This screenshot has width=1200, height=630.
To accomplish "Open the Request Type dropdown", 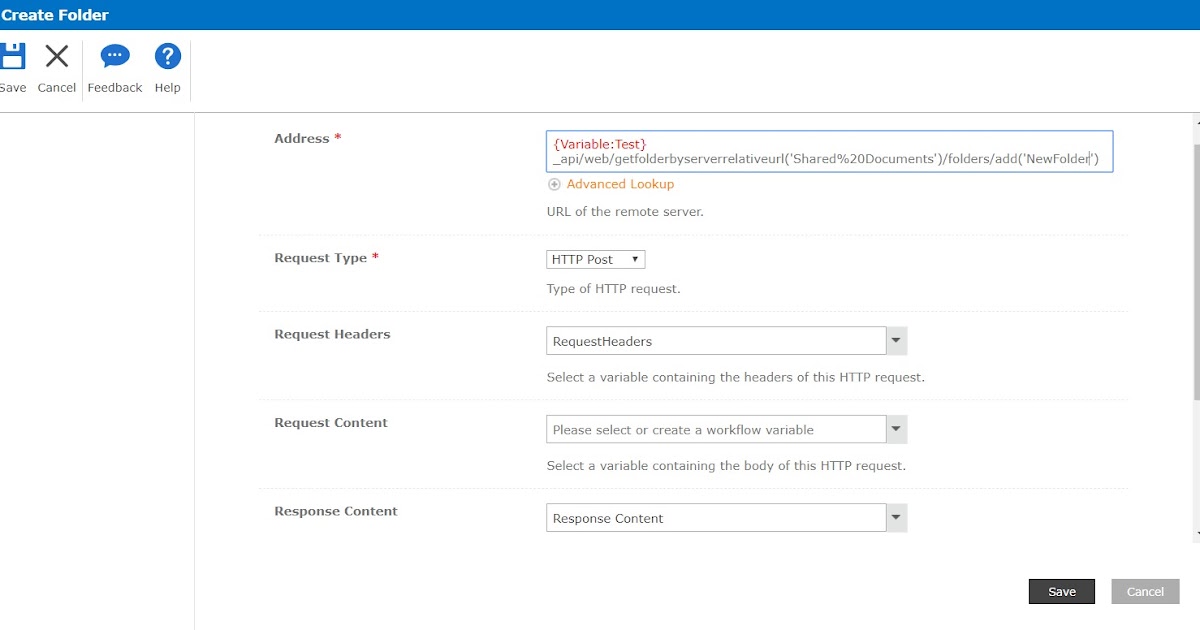I will click(637, 259).
